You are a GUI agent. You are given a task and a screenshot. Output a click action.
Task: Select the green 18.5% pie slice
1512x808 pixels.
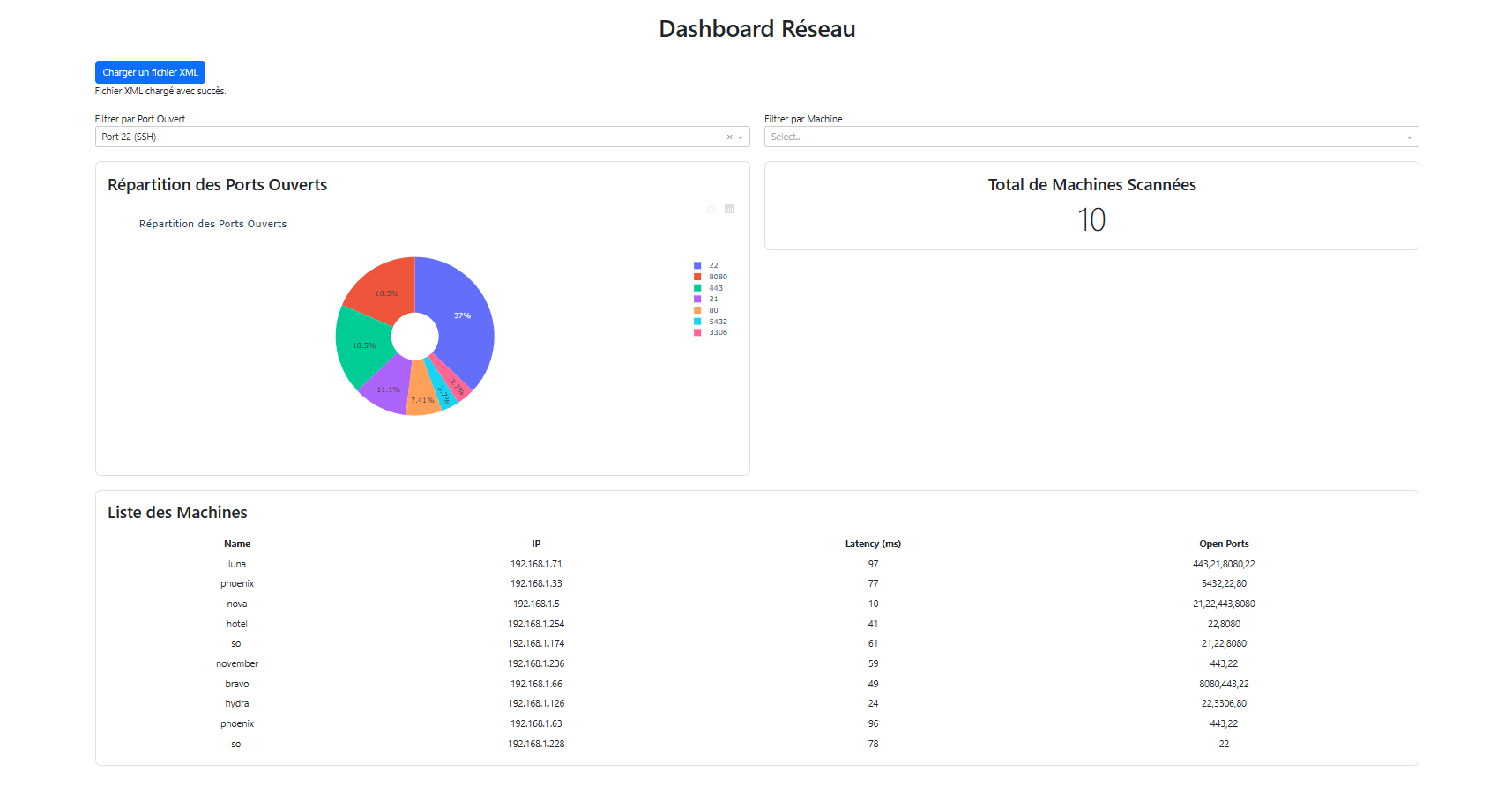point(361,348)
